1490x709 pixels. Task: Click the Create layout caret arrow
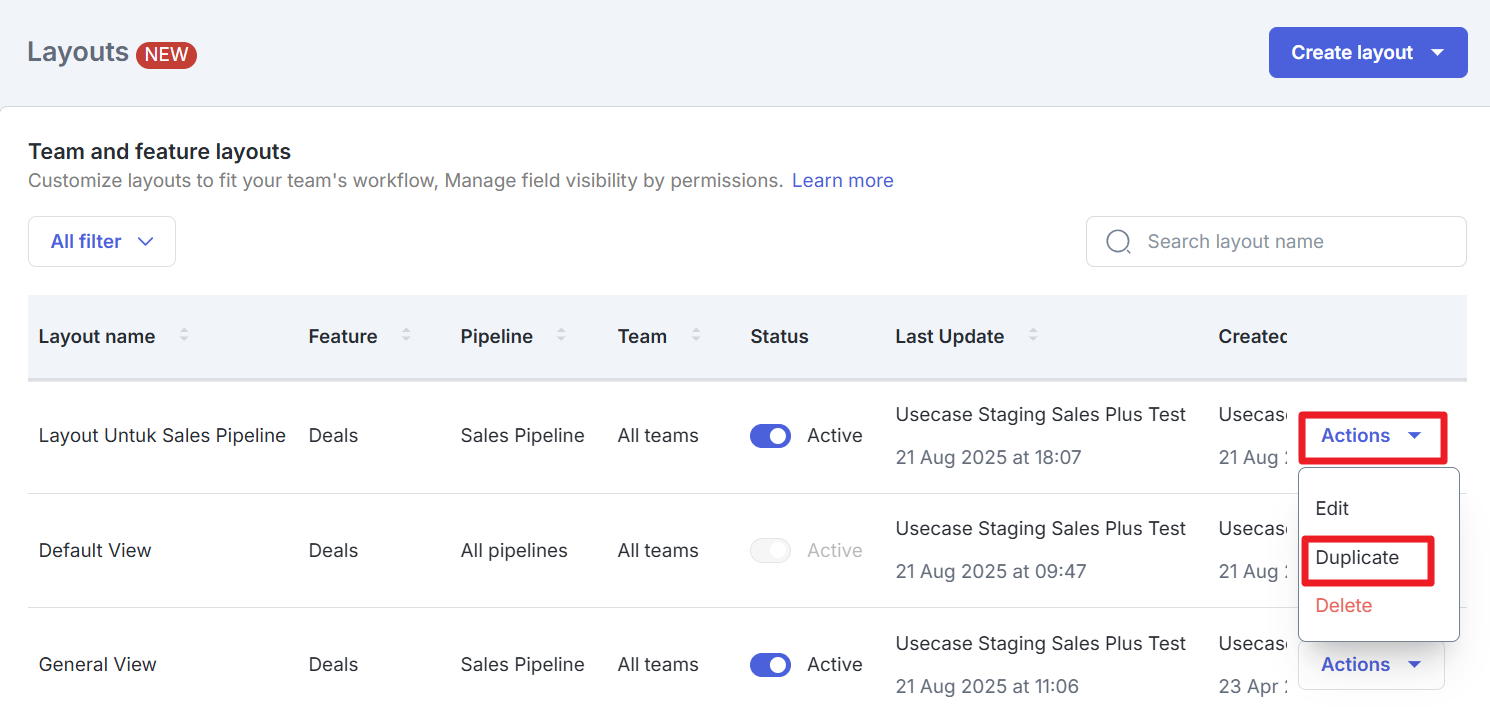tap(1438, 53)
